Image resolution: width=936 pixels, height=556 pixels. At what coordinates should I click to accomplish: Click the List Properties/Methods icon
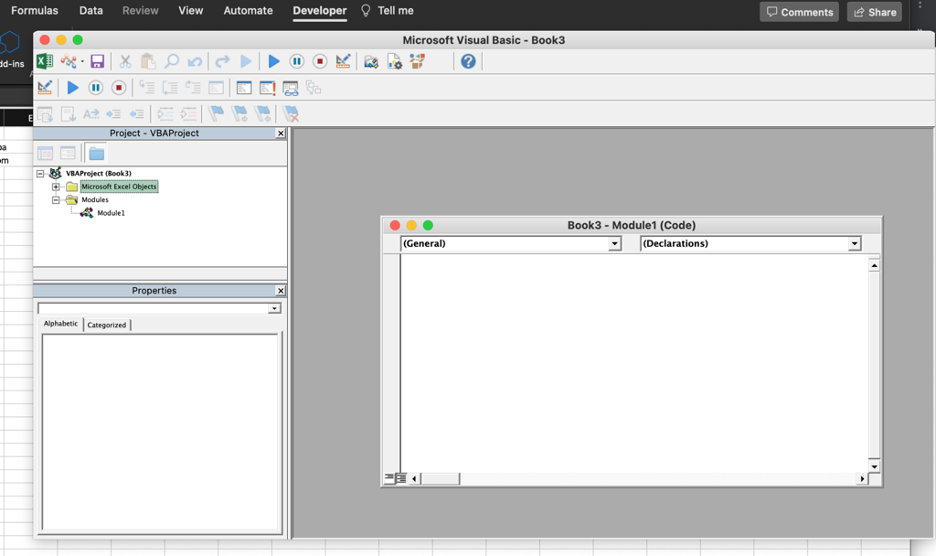coord(45,113)
